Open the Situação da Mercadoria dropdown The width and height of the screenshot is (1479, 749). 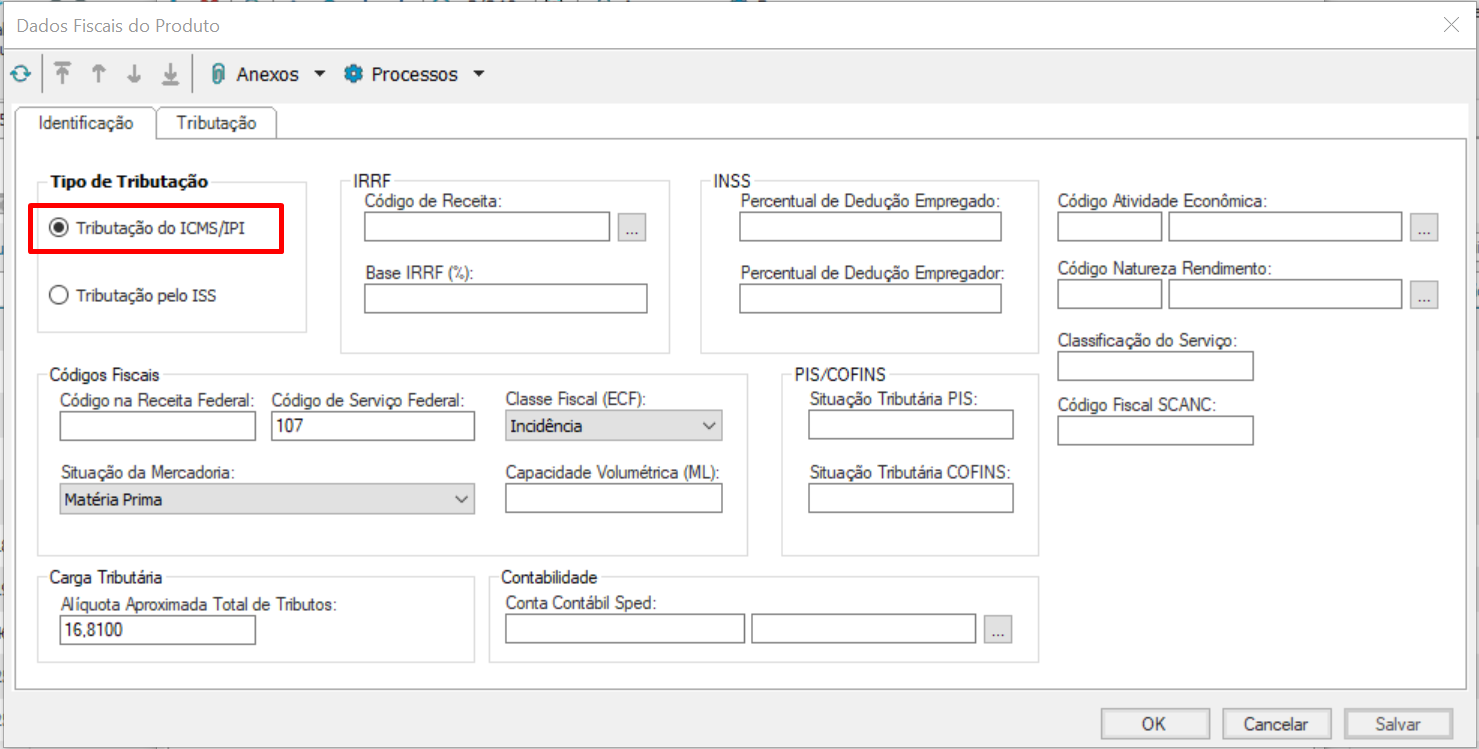pos(267,499)
